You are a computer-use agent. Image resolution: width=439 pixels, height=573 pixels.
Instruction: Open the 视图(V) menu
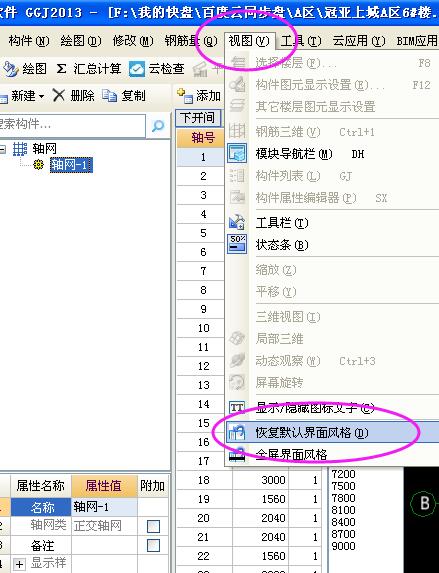coord(249,41)
